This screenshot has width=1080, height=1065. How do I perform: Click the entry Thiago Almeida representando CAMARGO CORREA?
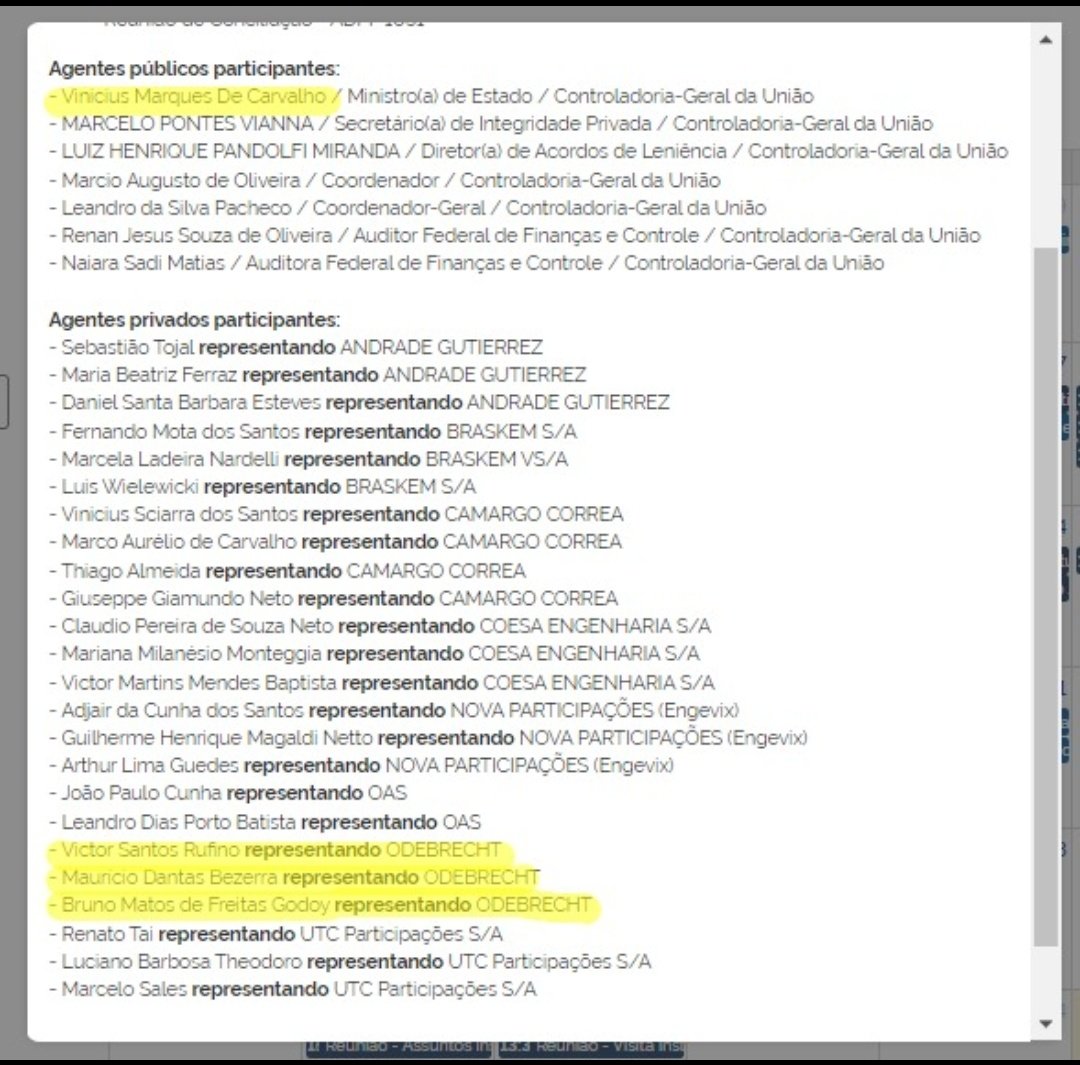point(287,571)
